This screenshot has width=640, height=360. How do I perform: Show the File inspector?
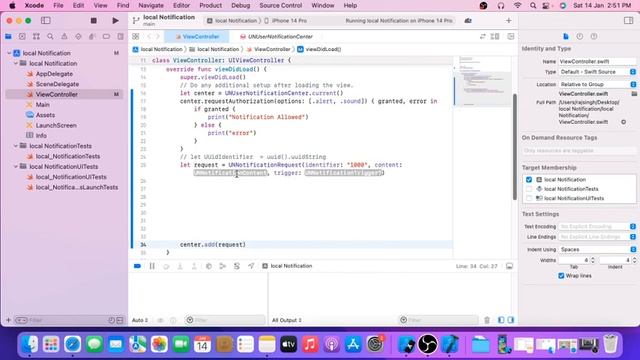566,36
